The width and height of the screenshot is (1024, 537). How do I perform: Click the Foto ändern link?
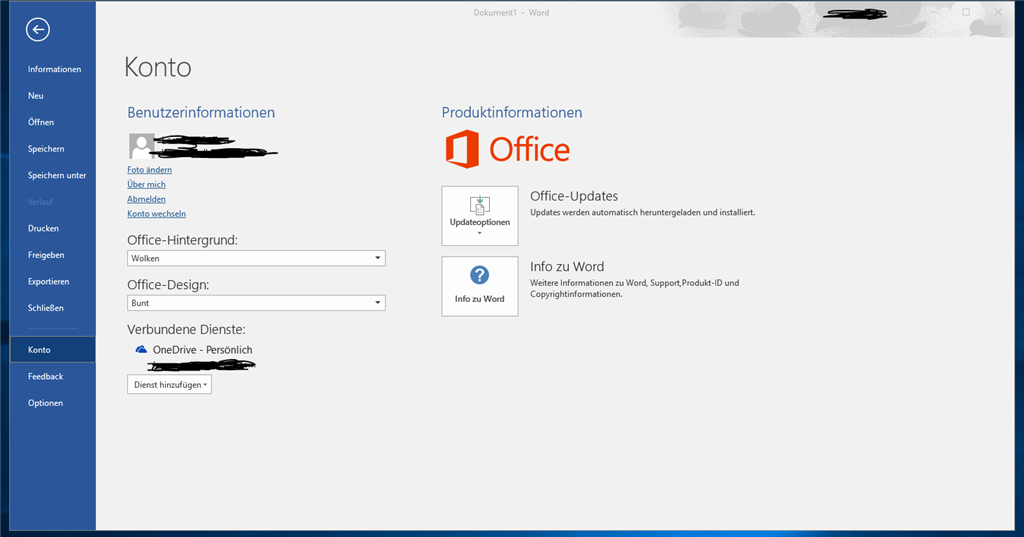click(x=150, y=170)
